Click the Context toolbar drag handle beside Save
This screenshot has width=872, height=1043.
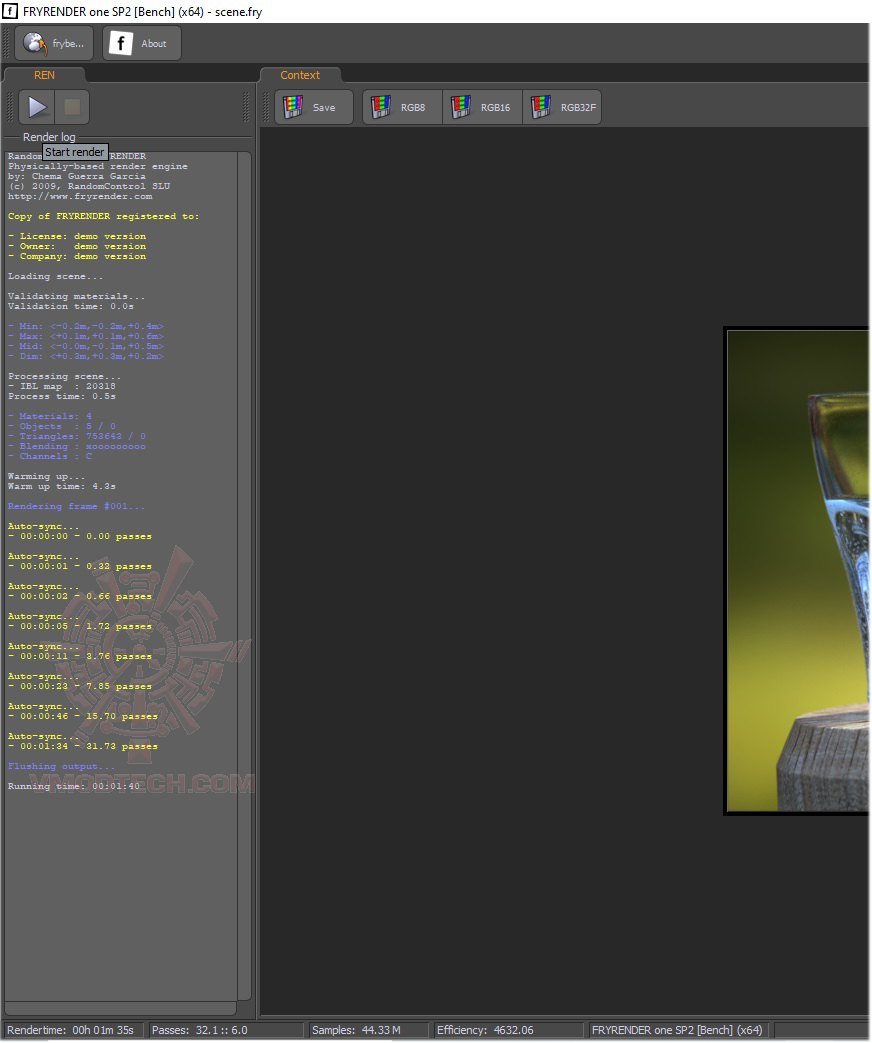[266, 107]
